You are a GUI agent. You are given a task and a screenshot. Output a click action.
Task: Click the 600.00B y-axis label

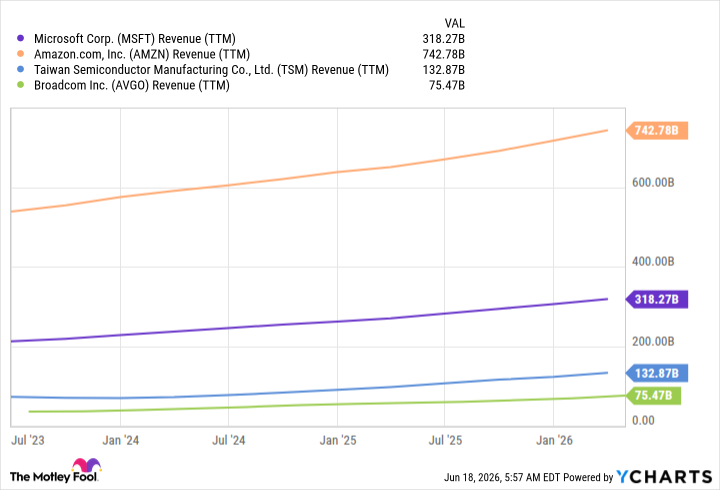point(653,183)
